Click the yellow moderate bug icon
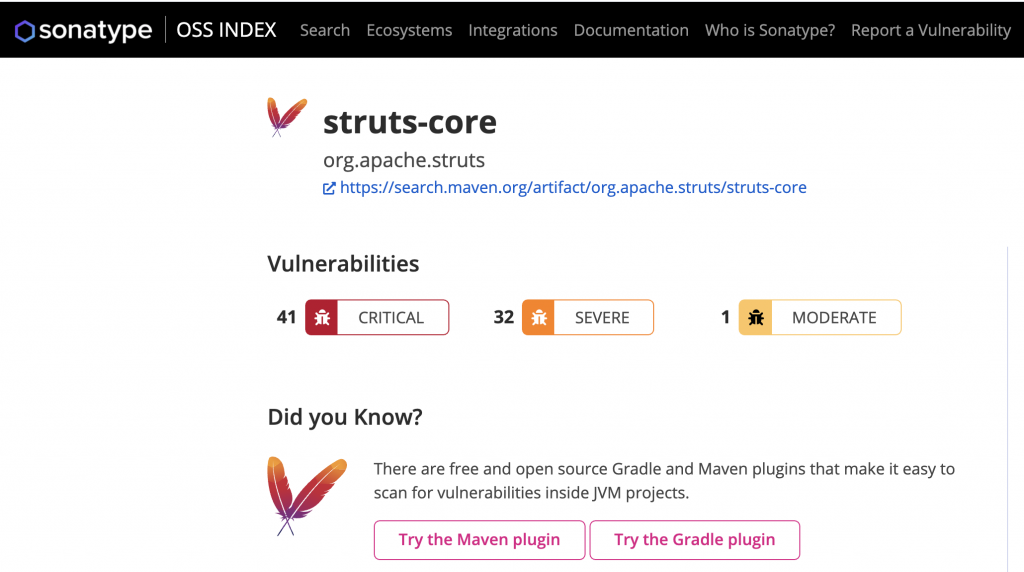 coord(756,317)
